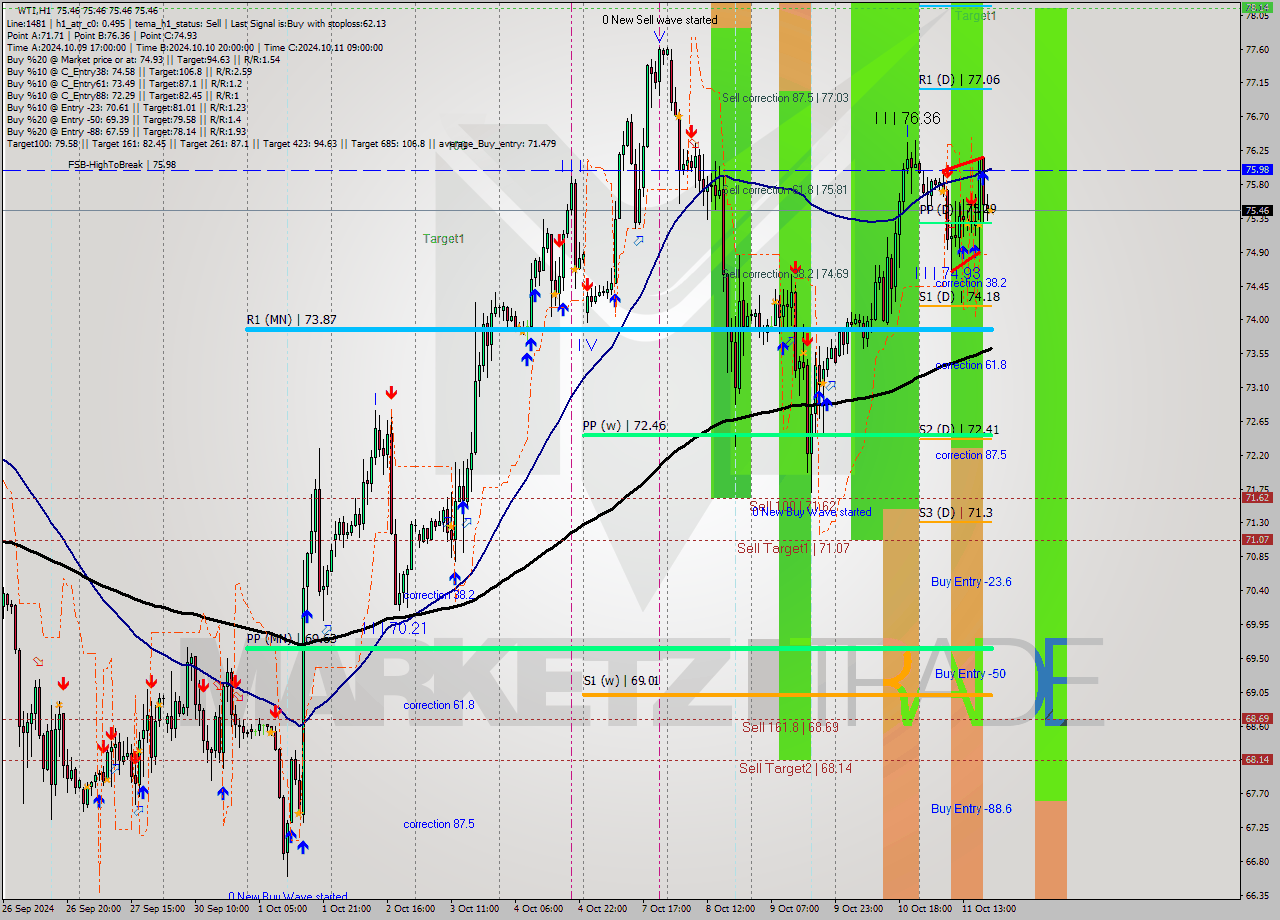
Task: Click the '10 Oct 18:00' time axis label
Action: click(x=925, y=909)
